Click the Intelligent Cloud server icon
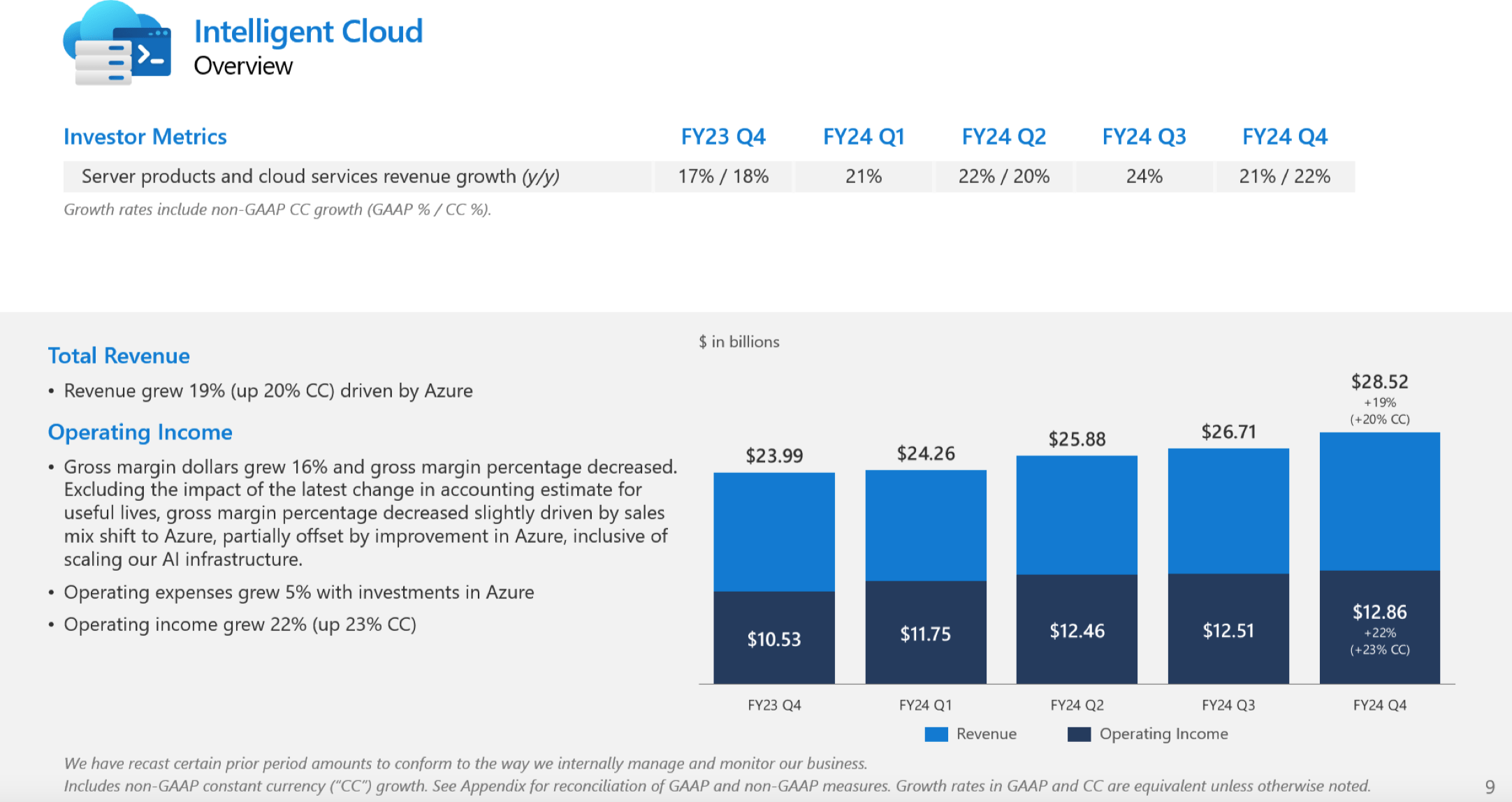This screenshot has height=802, width=1512. (x=117, y=45)
